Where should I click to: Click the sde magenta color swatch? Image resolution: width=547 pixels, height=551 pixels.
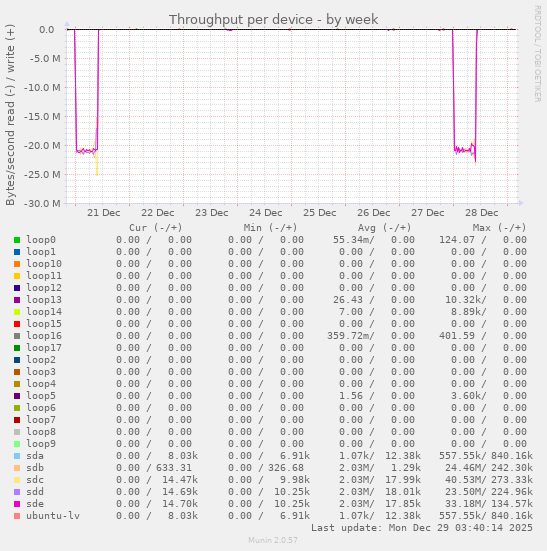[x=17, y=504]
